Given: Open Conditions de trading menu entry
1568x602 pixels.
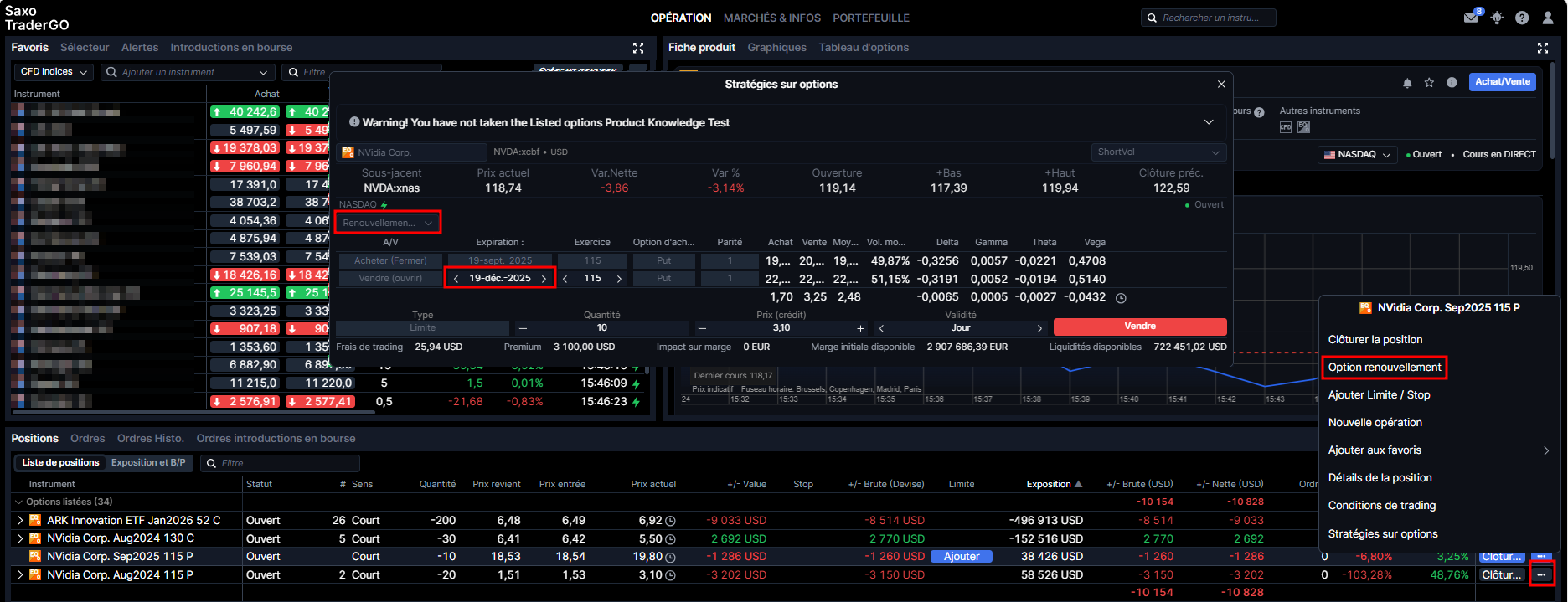Looking at the screenshot, I should pos(1381,505).
